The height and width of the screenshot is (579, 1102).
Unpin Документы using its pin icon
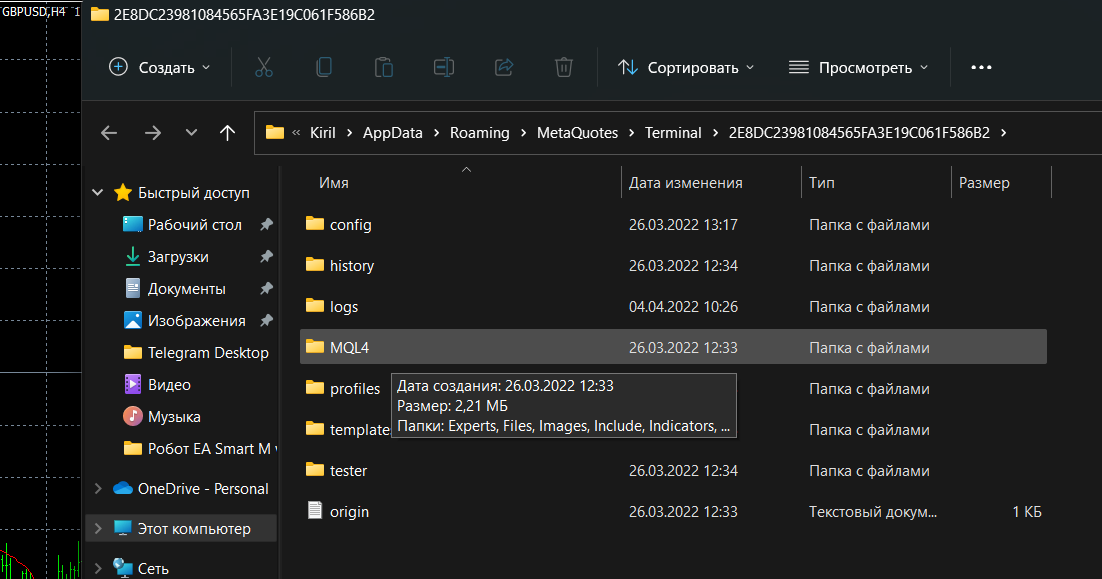click(x=266, y=289)
